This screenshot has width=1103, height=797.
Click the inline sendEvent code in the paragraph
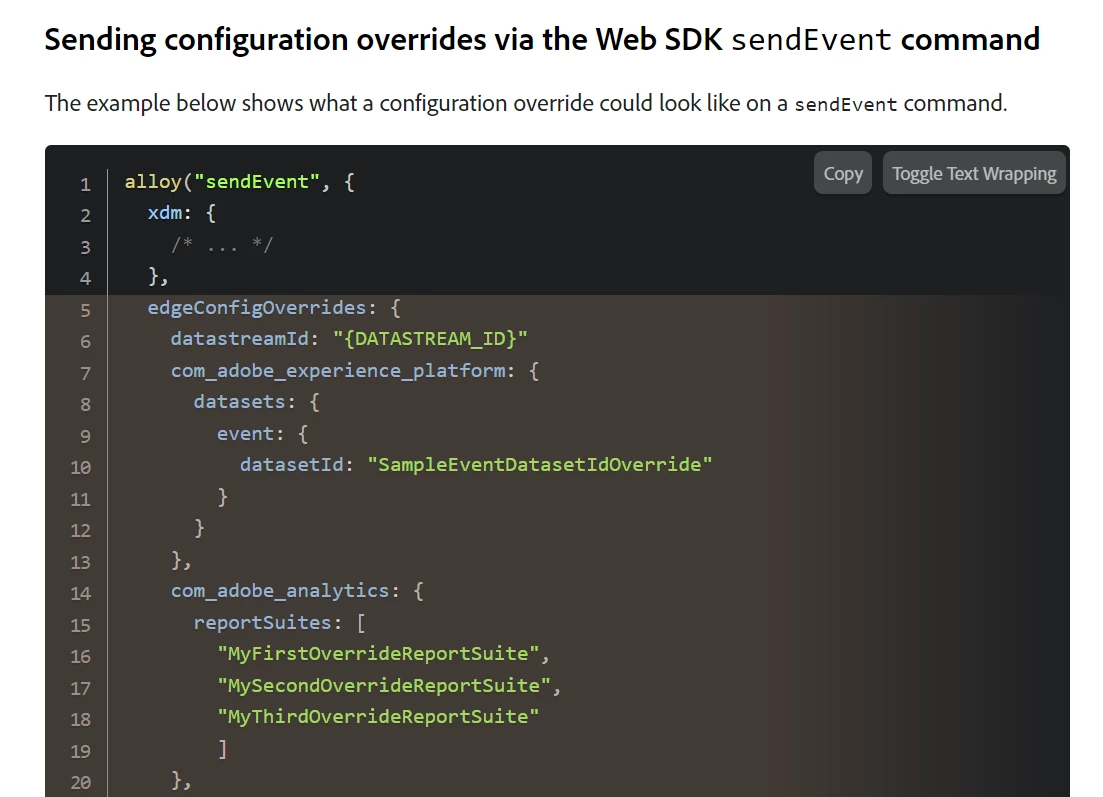(846, 104)
